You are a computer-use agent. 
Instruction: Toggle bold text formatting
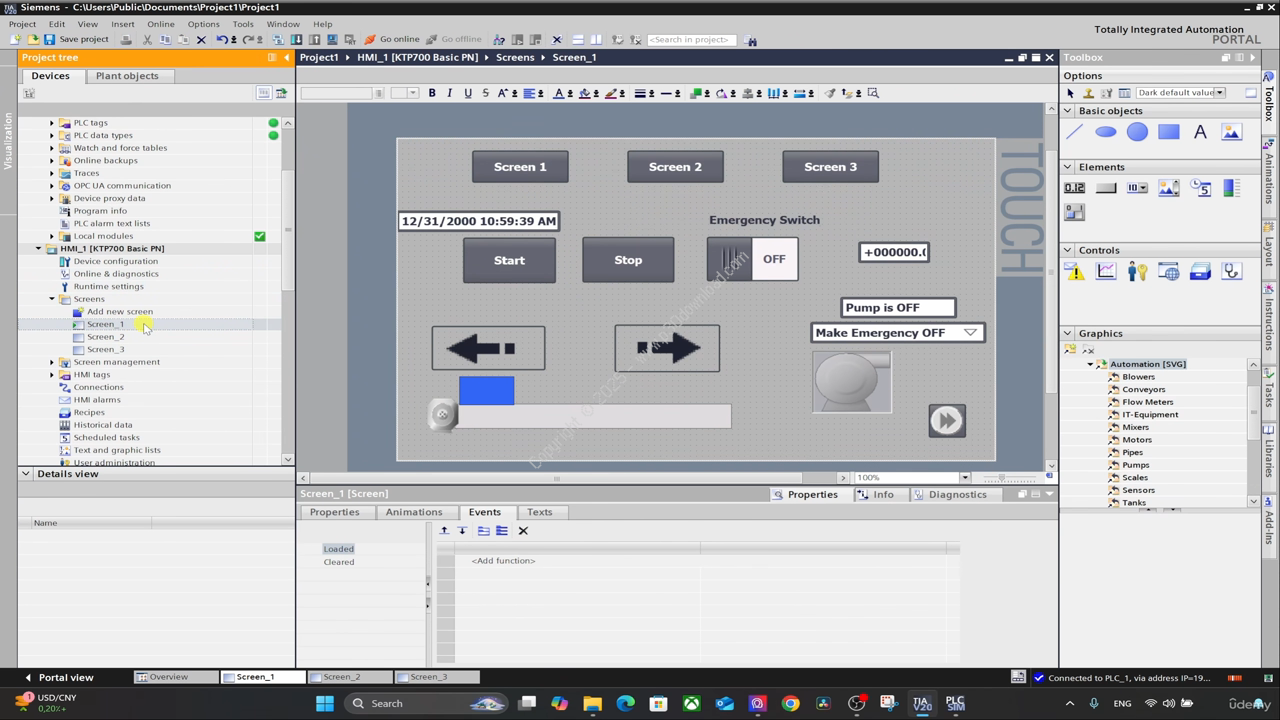432,93
